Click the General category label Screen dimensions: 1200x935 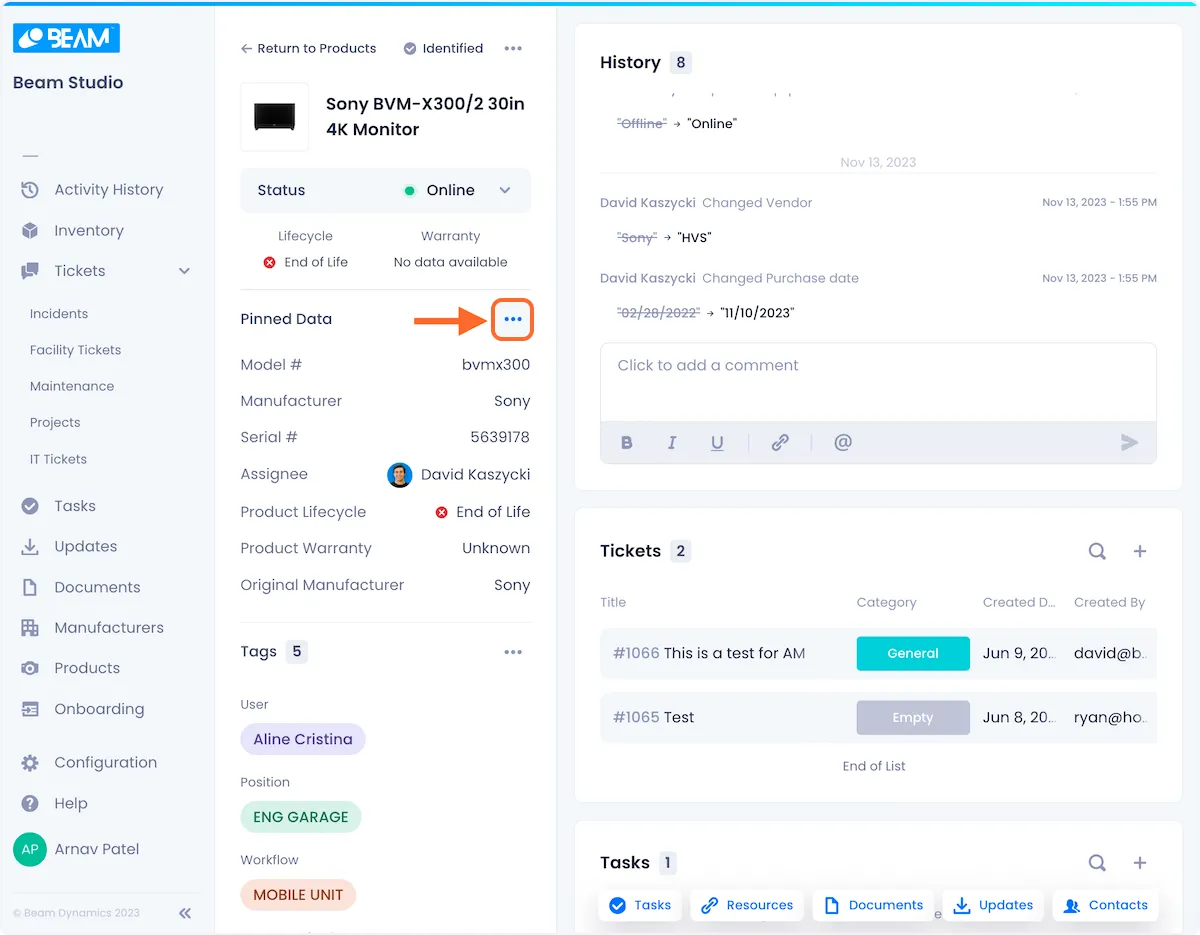(x=913, y=653)
